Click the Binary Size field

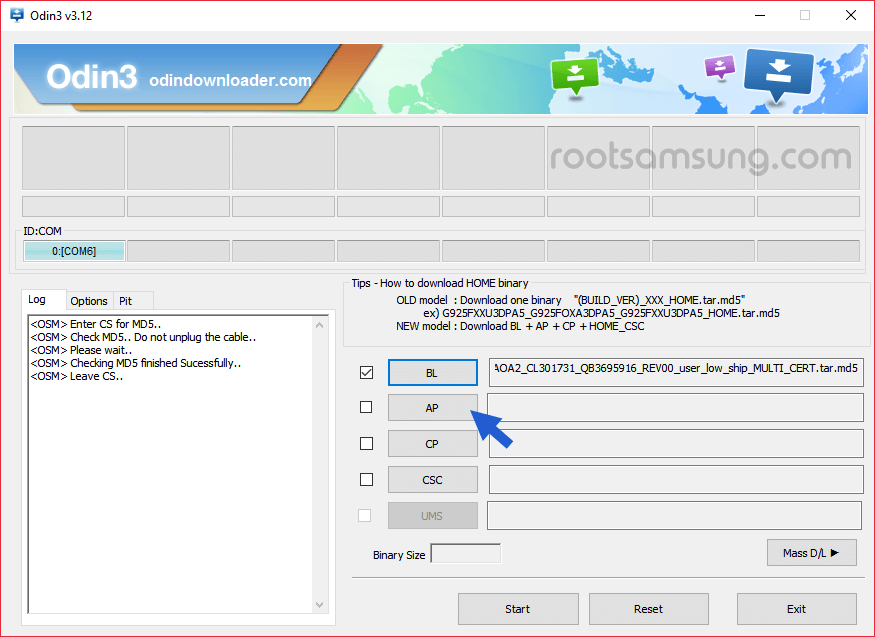click(x=465, y=553)
